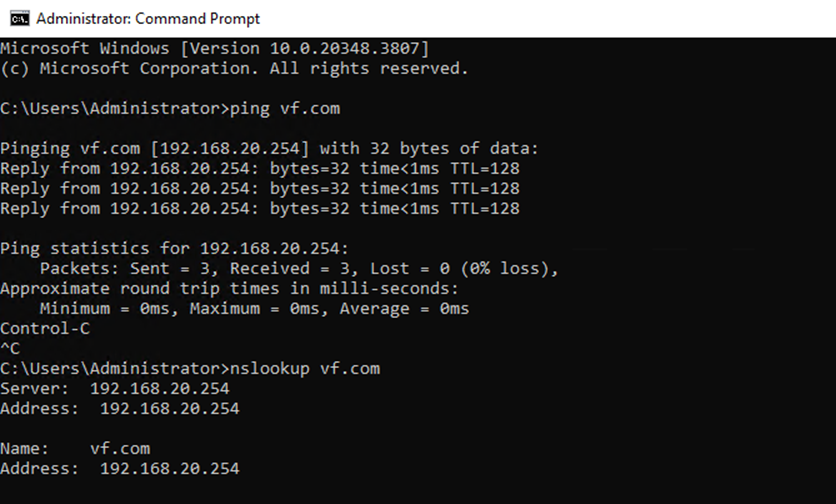Open the Command Prompt title bar icon menu
Screen dimensions: 836x504
coord(18,18)
